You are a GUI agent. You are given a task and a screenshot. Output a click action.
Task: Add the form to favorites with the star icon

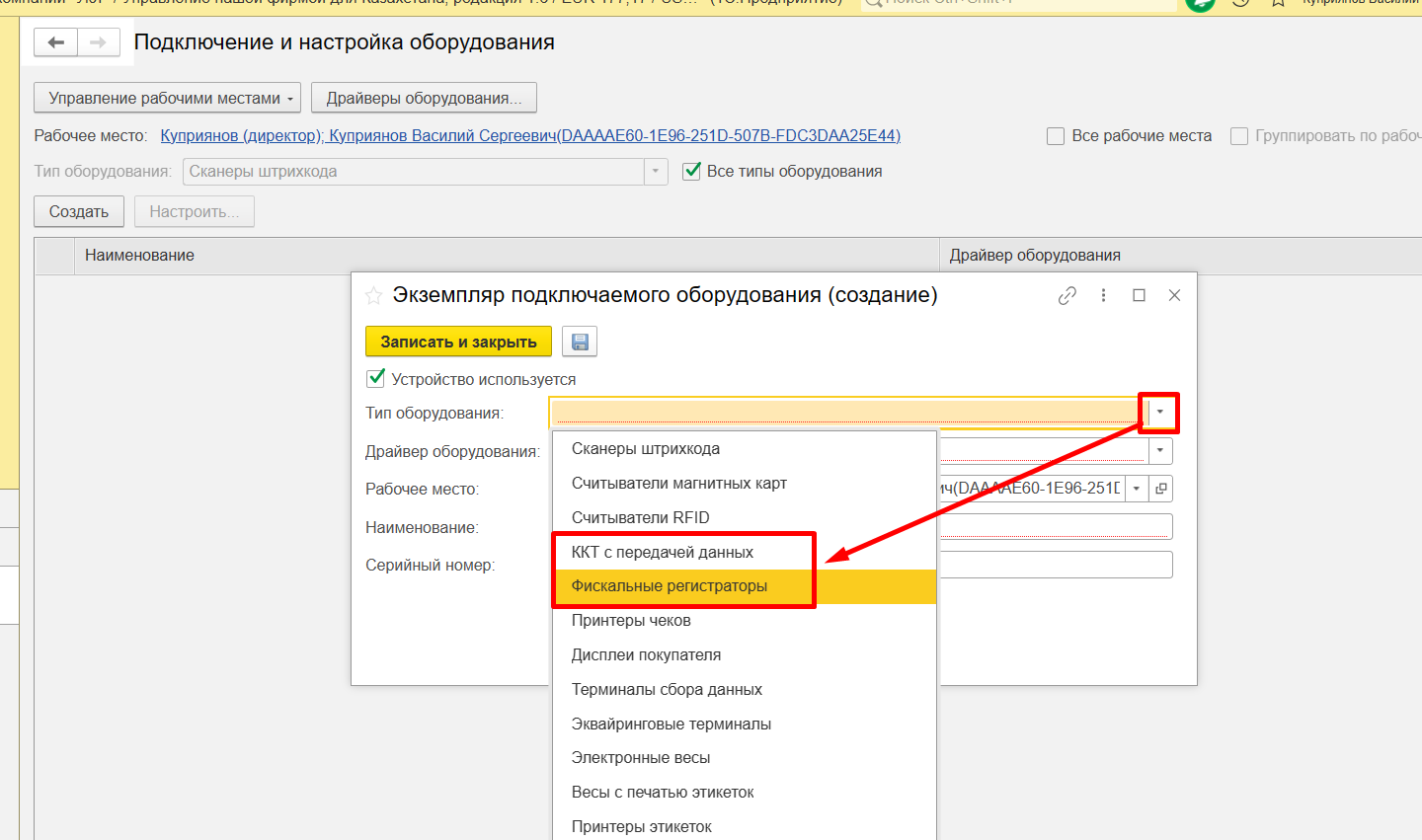click(373, 295)
